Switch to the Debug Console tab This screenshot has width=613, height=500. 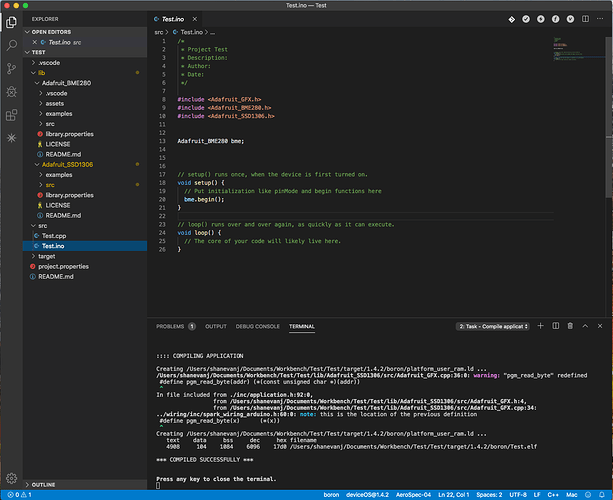pyautogui.click(x=257, y=326)
